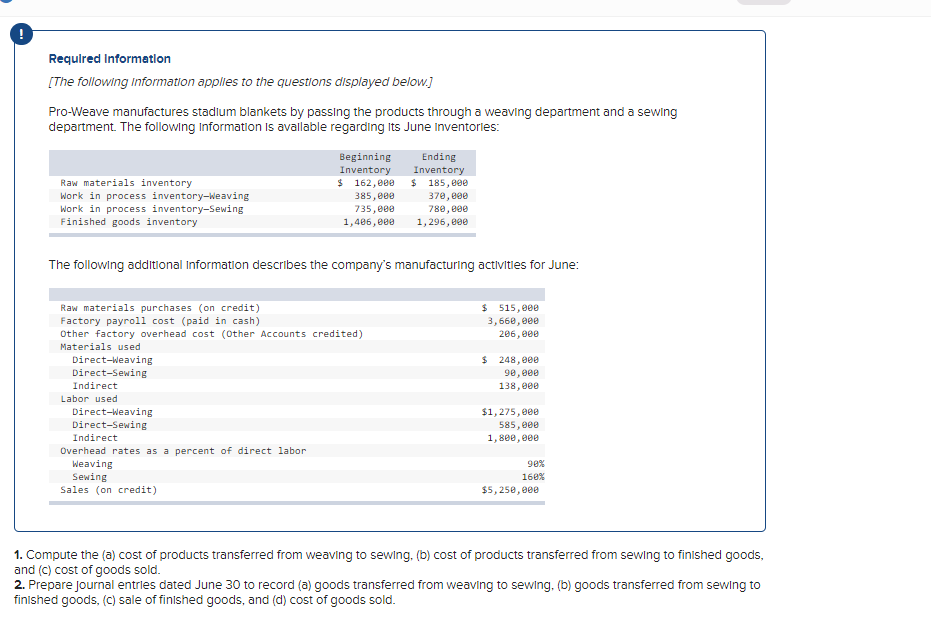Click the $1,275,000 direct weaving labor

510,412
